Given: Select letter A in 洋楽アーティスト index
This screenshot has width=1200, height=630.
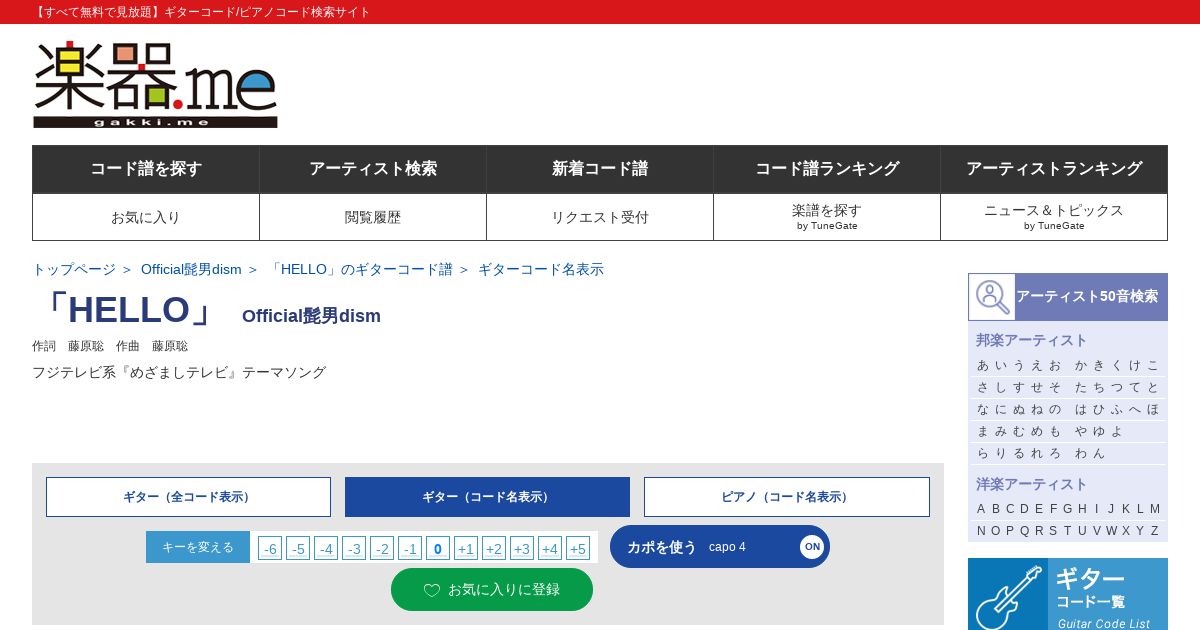Looking at the screenshot, I should pos(981,508).
